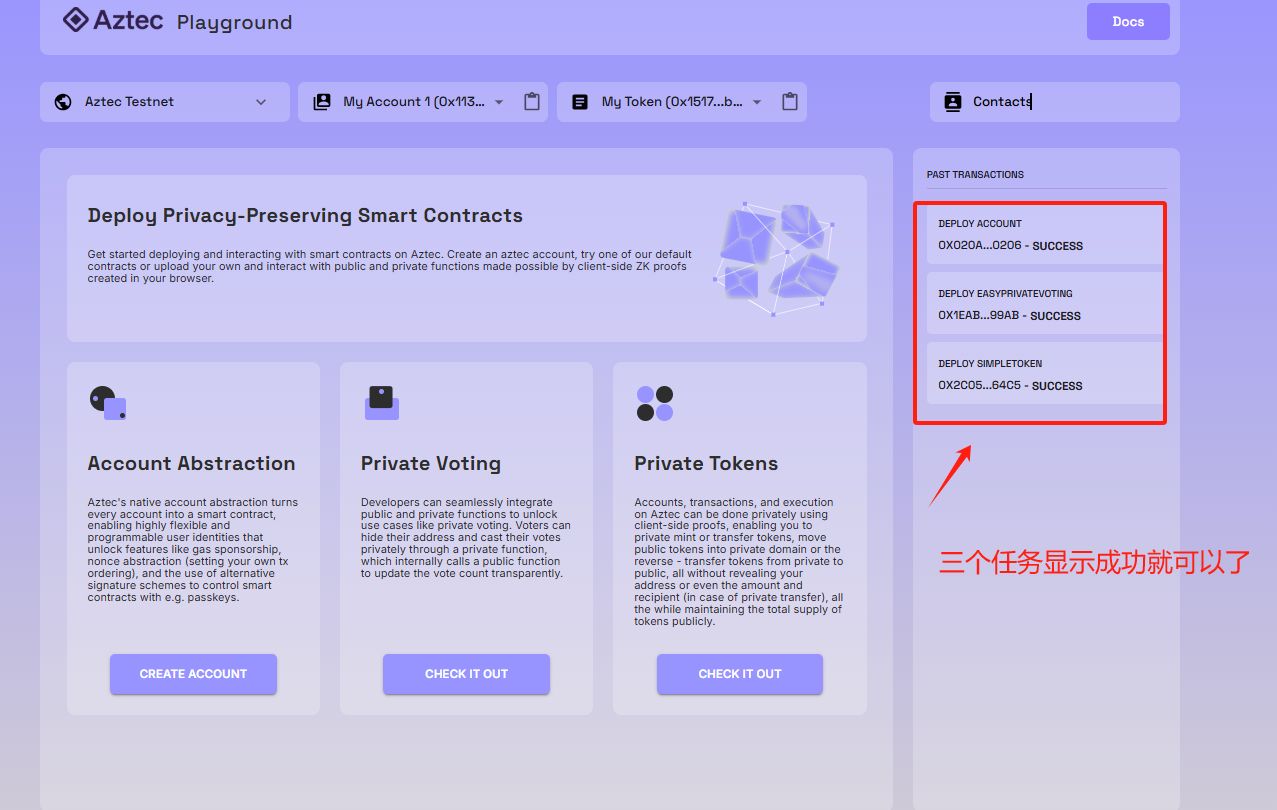Click the Account Abstraction card icon
The image size is (1277, 810).
(x=107, y=403)
